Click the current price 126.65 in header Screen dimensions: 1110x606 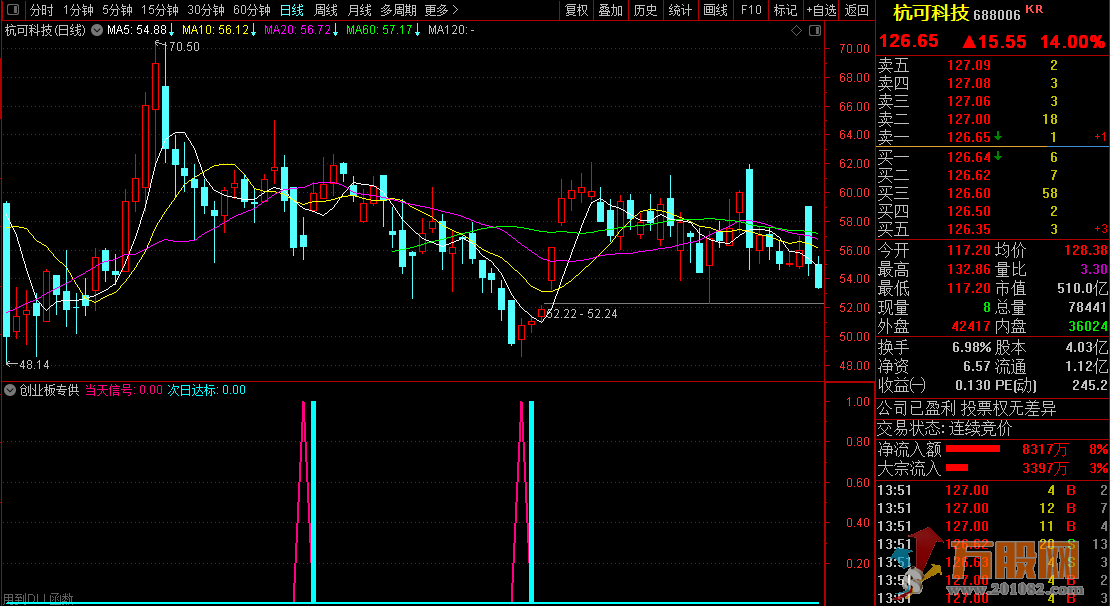(x=908, y=41)
